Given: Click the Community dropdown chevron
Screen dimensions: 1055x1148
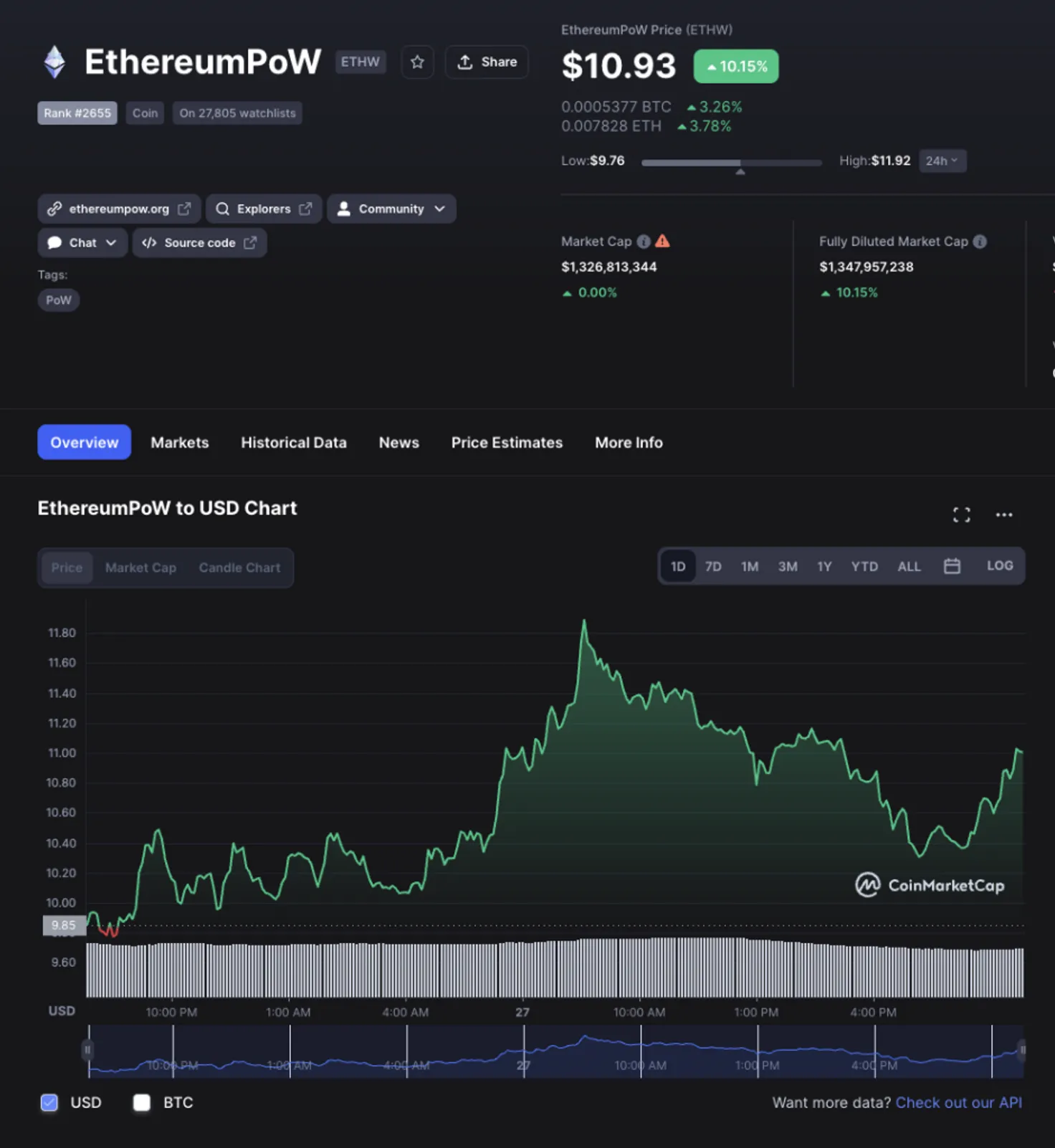Looking at the screenshot, I should [x=439, y=209].
